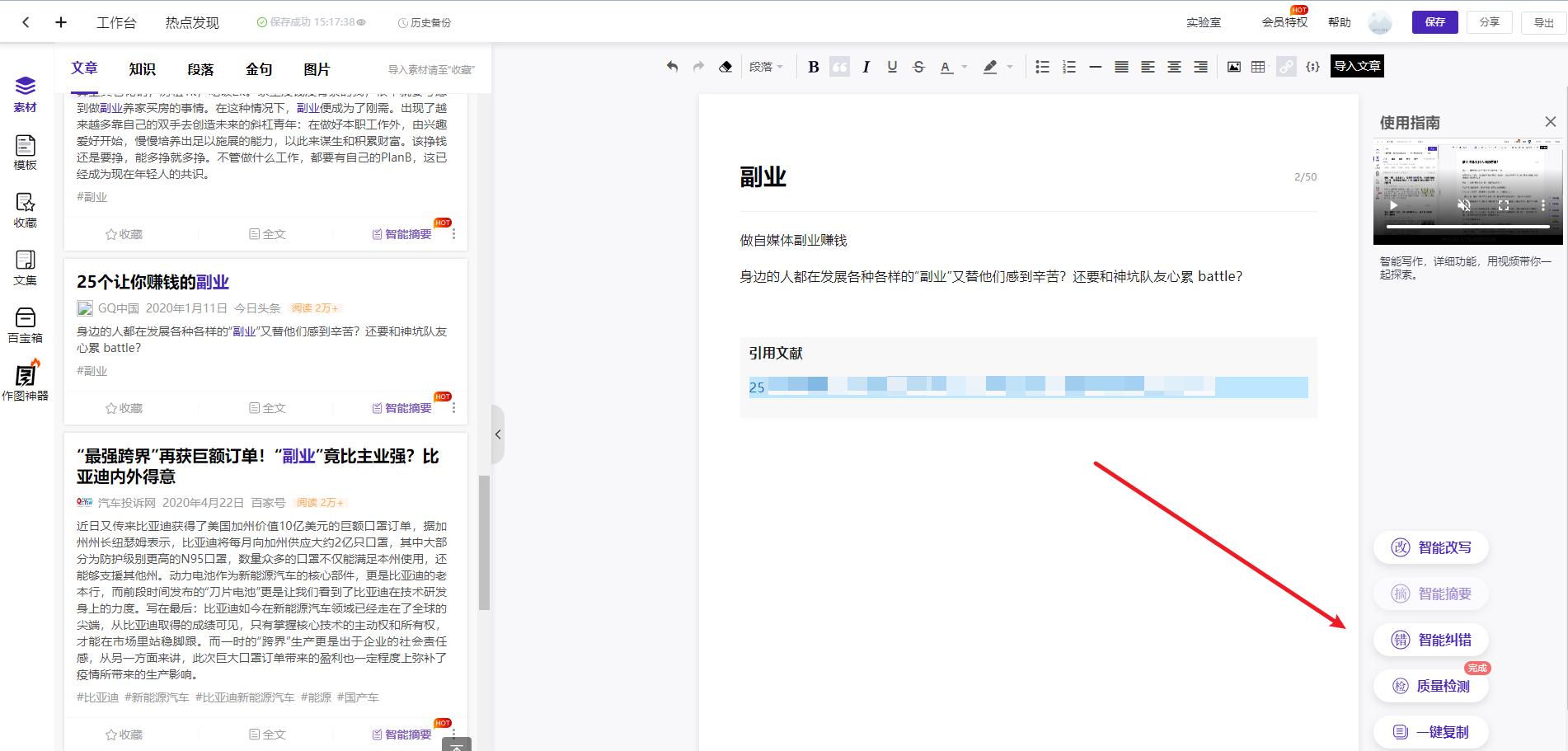
Task: Toggle underline formatting
Action: pos(891,66)
